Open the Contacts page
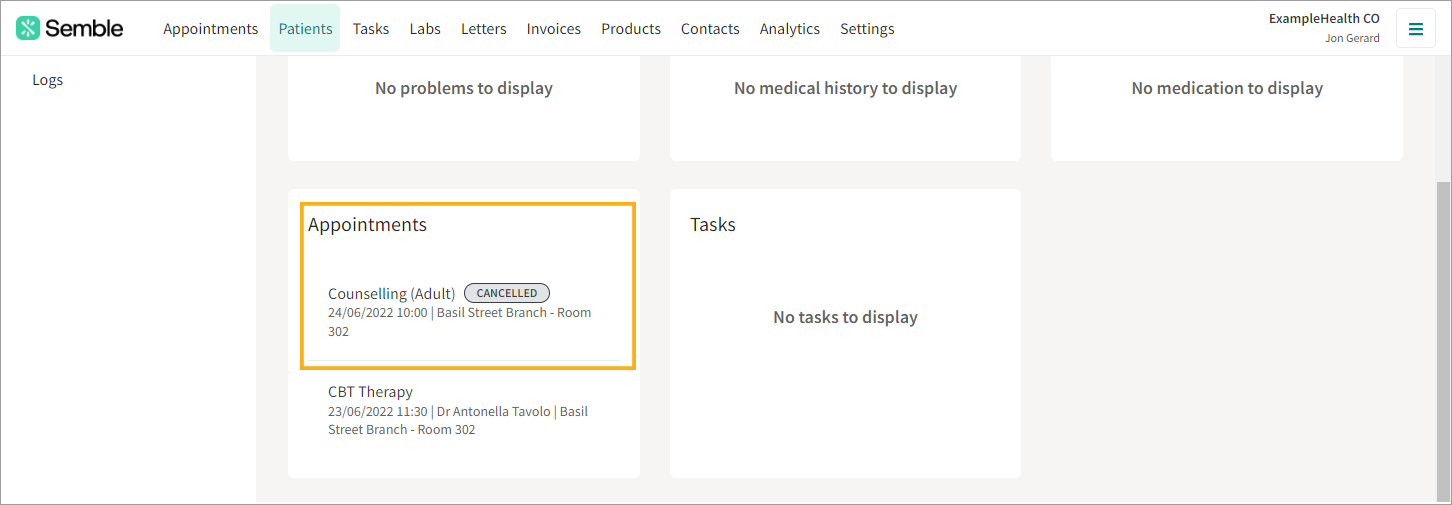Viewport: 1452px width, 505px height. click(x=710, y=29)
